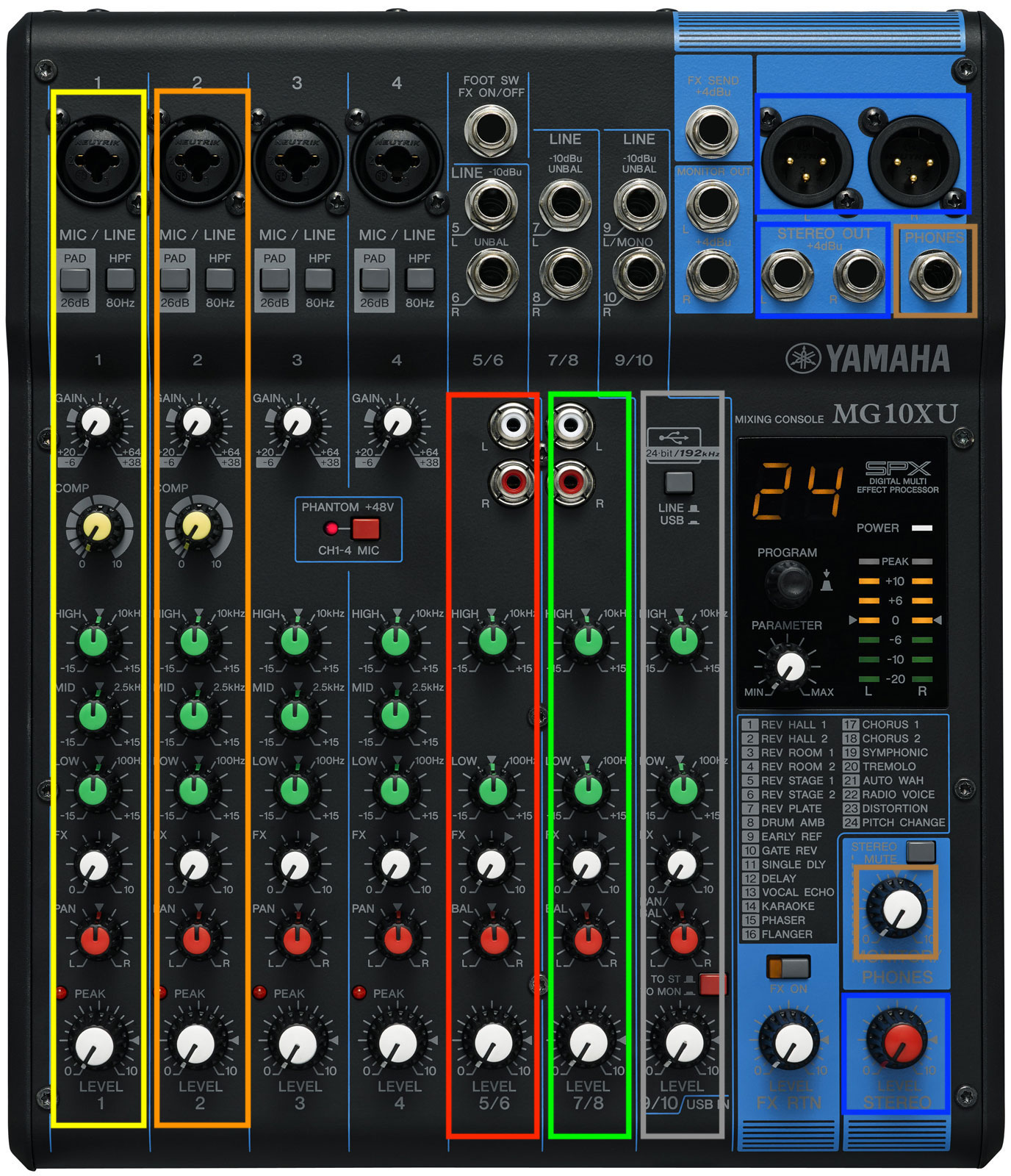Click the STEREO OUT R phone jack
1011x1176 pixels.
860,275
